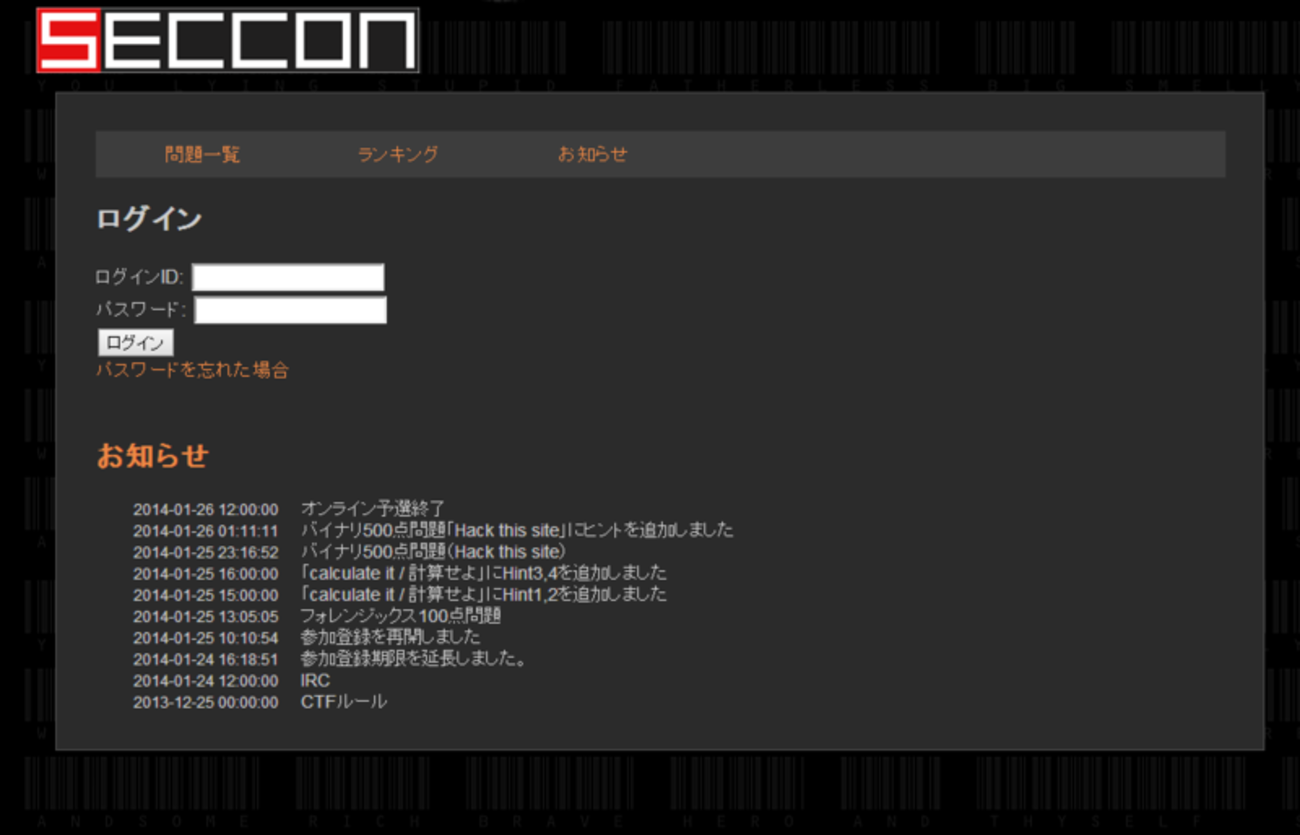Click the ログイン page heading
The image size is (1300, 835).
coord(149,219)
